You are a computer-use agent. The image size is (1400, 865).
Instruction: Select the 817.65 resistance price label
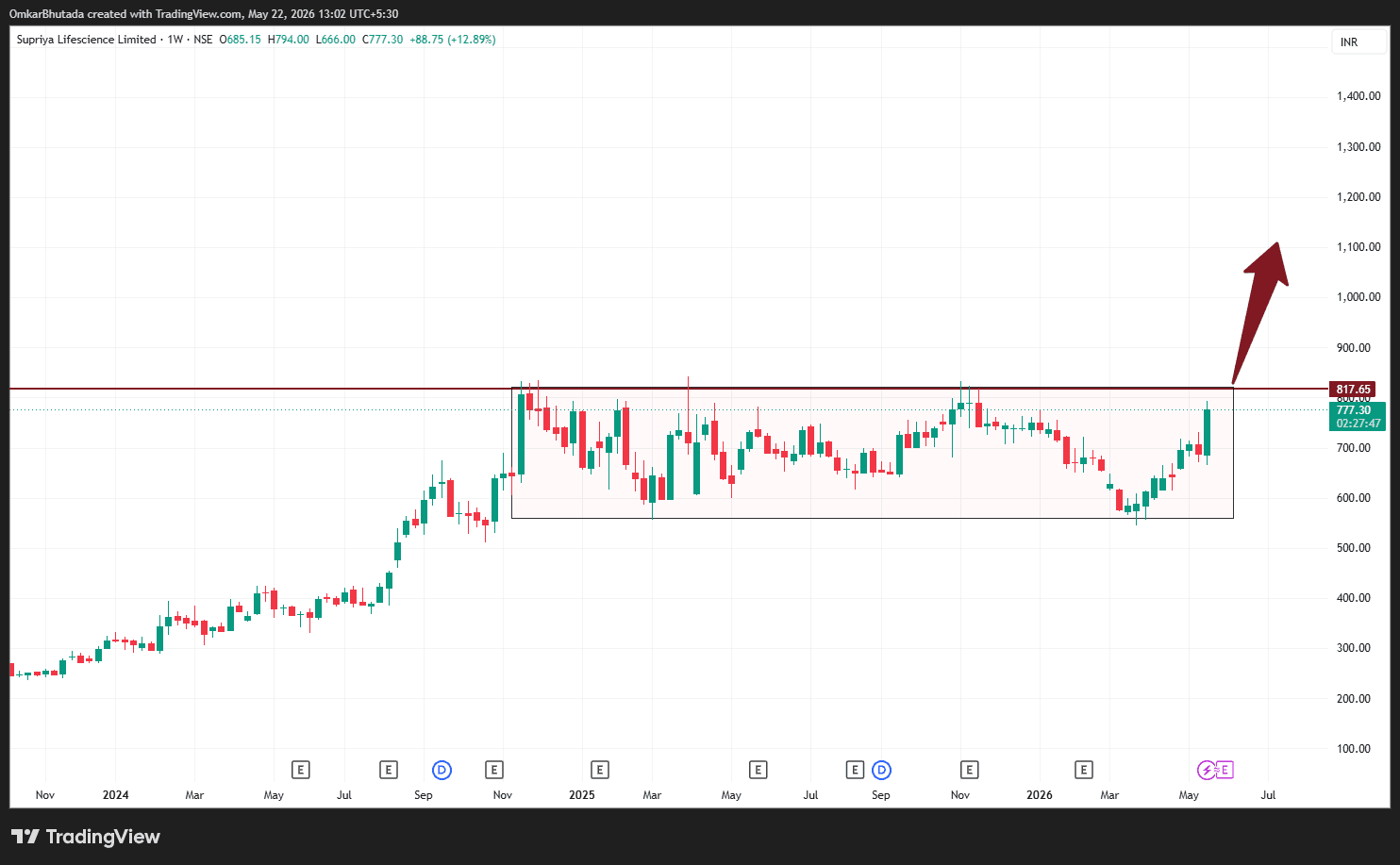pos(1354,389)
